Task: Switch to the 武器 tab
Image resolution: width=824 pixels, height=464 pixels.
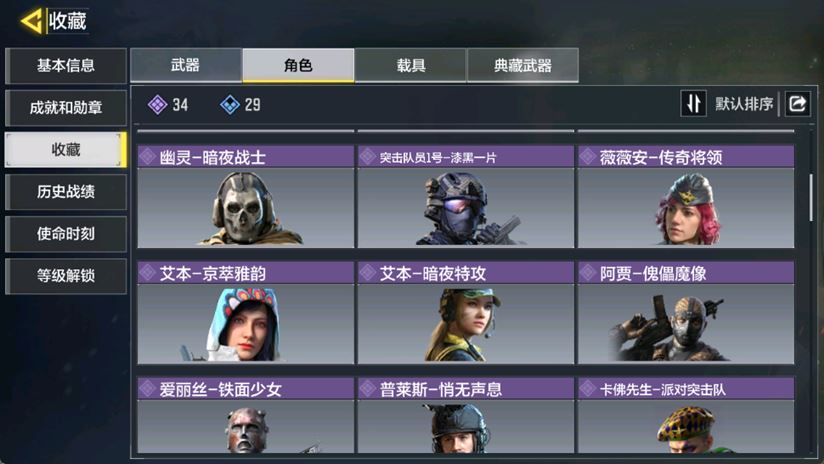Action: pos(186,65)
